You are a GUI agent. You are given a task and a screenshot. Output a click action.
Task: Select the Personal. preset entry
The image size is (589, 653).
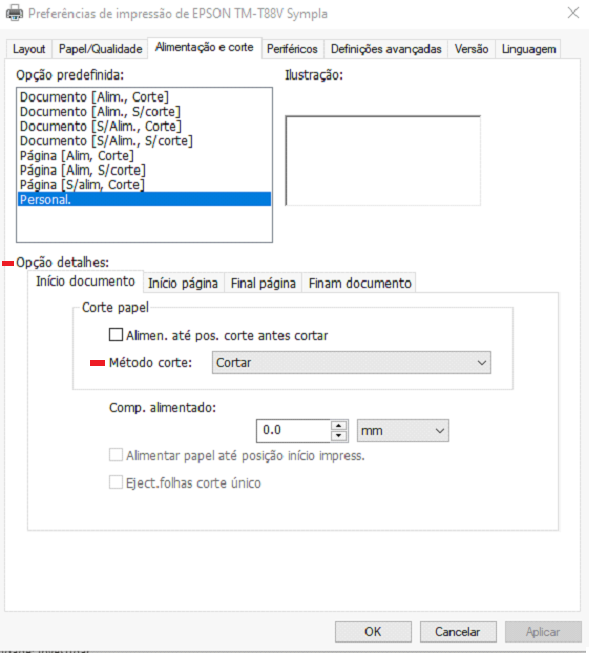pos(144,199)
